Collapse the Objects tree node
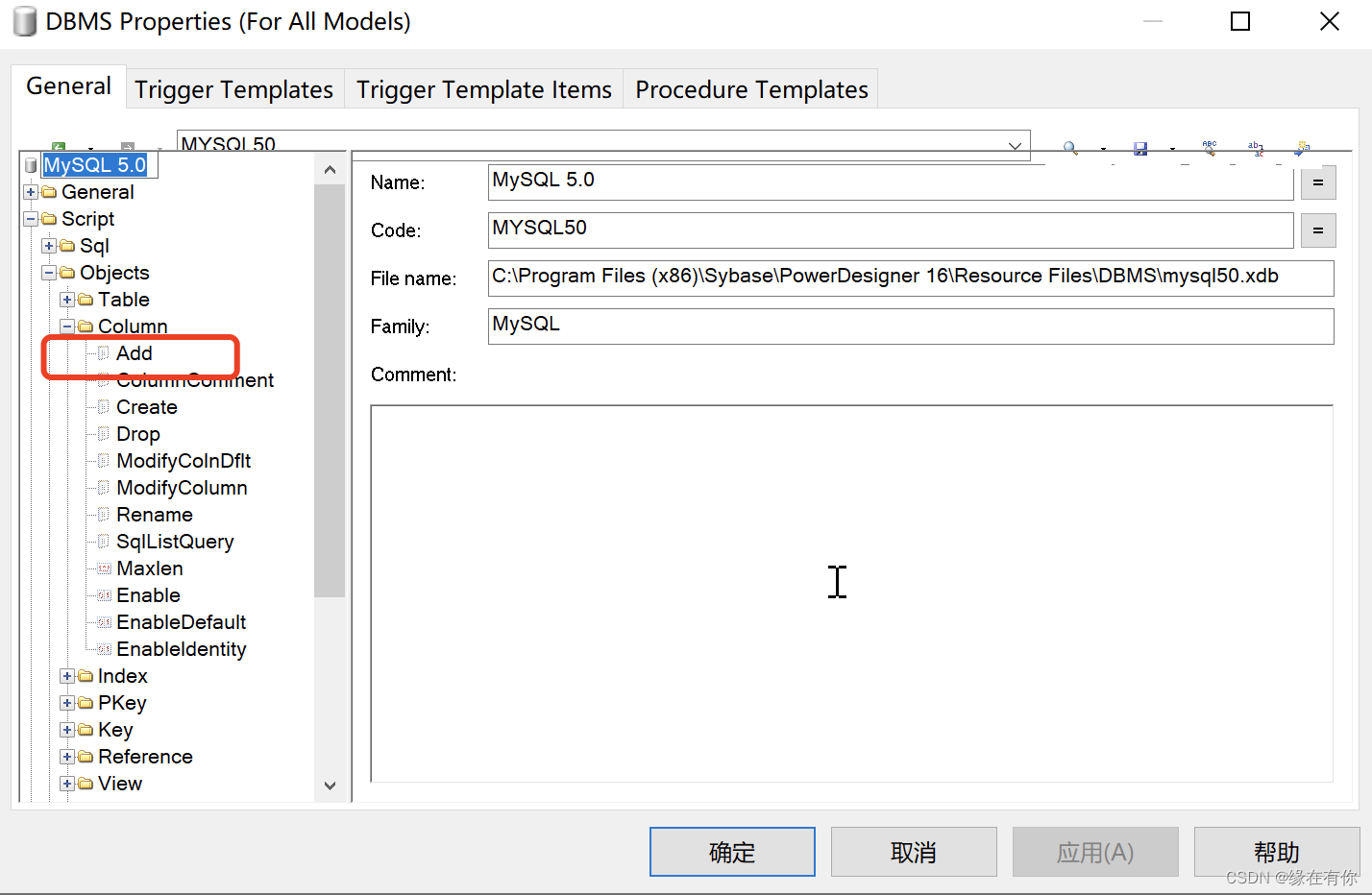The width and height of the screenshot is (1372, 895). [49, 273]
